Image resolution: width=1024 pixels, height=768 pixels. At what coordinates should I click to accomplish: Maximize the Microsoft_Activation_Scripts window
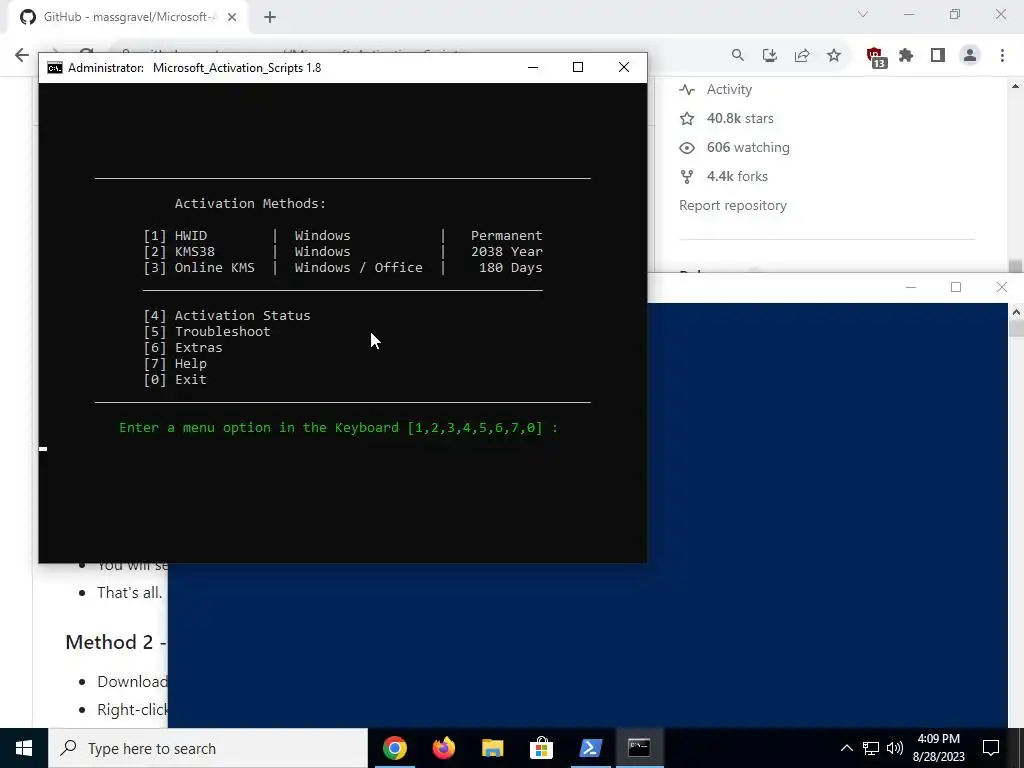[x=578, y=67]
